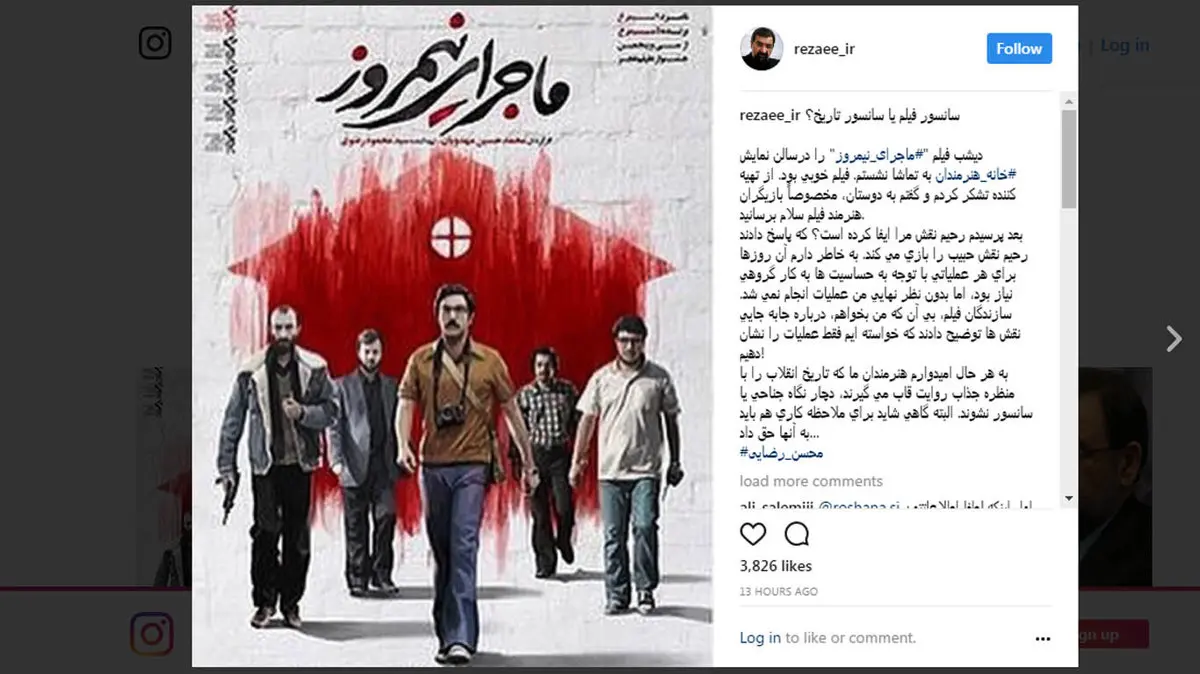The width and height of the screenshot is (1200, 674).
Task: Click scrollbar up arrow in comments
Action: click(x=1069, y=103)
